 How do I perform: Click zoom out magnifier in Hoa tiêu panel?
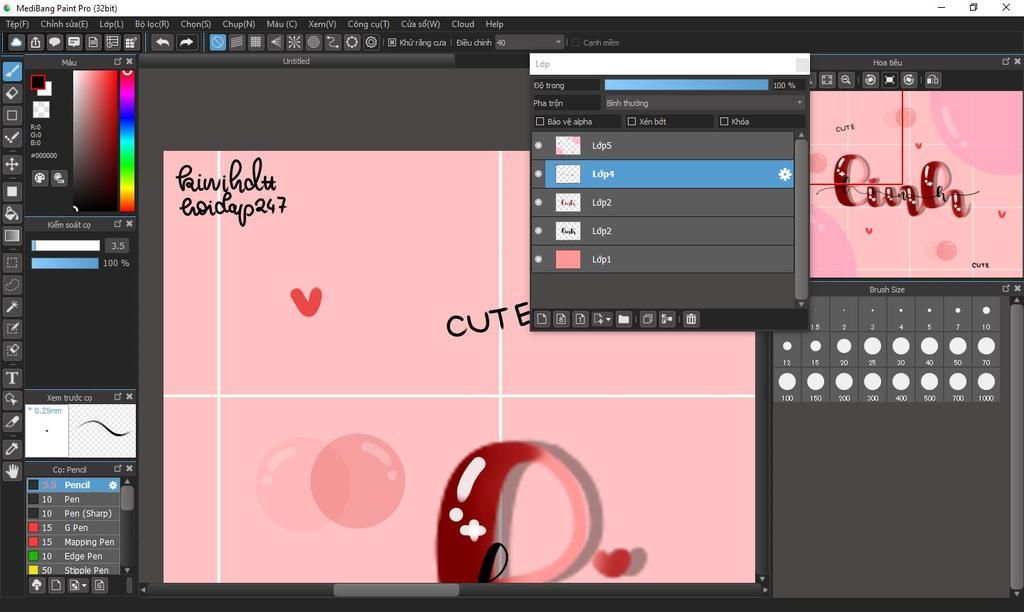pos(846,80)
